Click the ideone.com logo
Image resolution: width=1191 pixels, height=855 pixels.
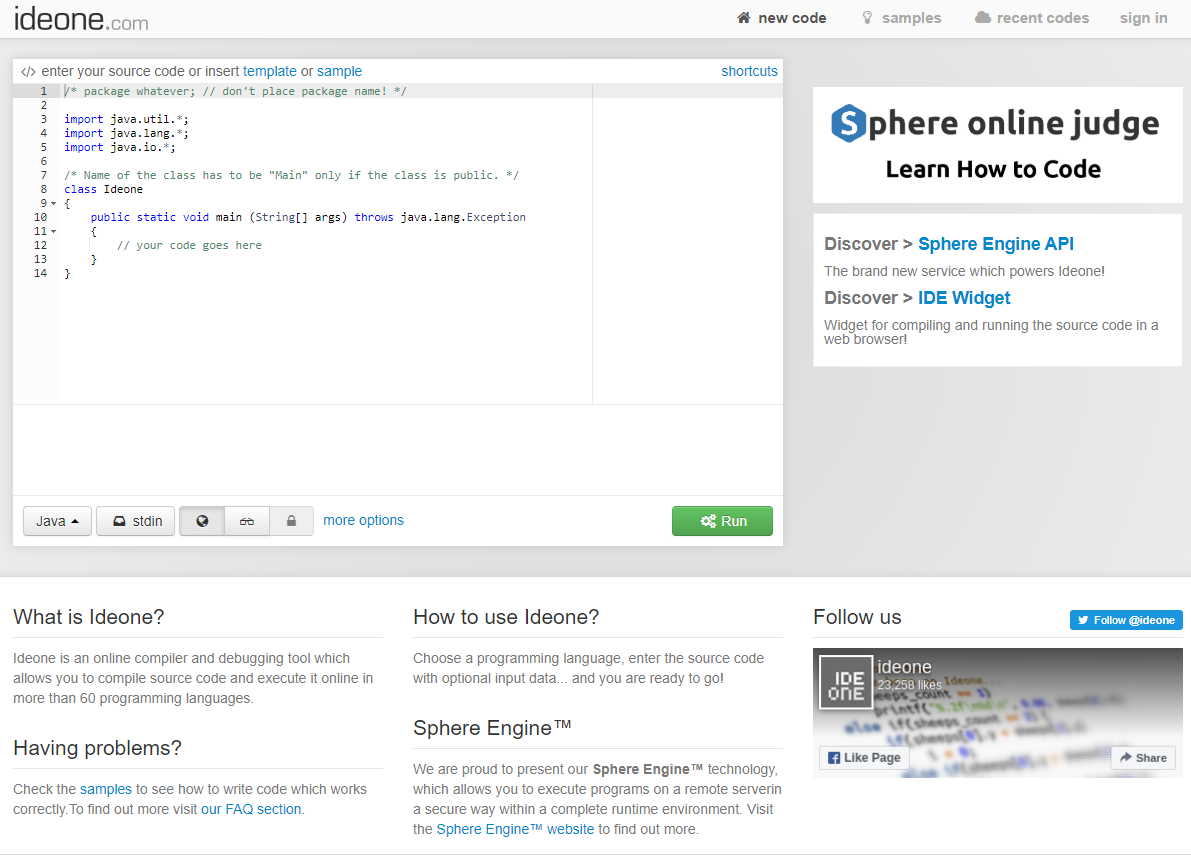(81, 18)
